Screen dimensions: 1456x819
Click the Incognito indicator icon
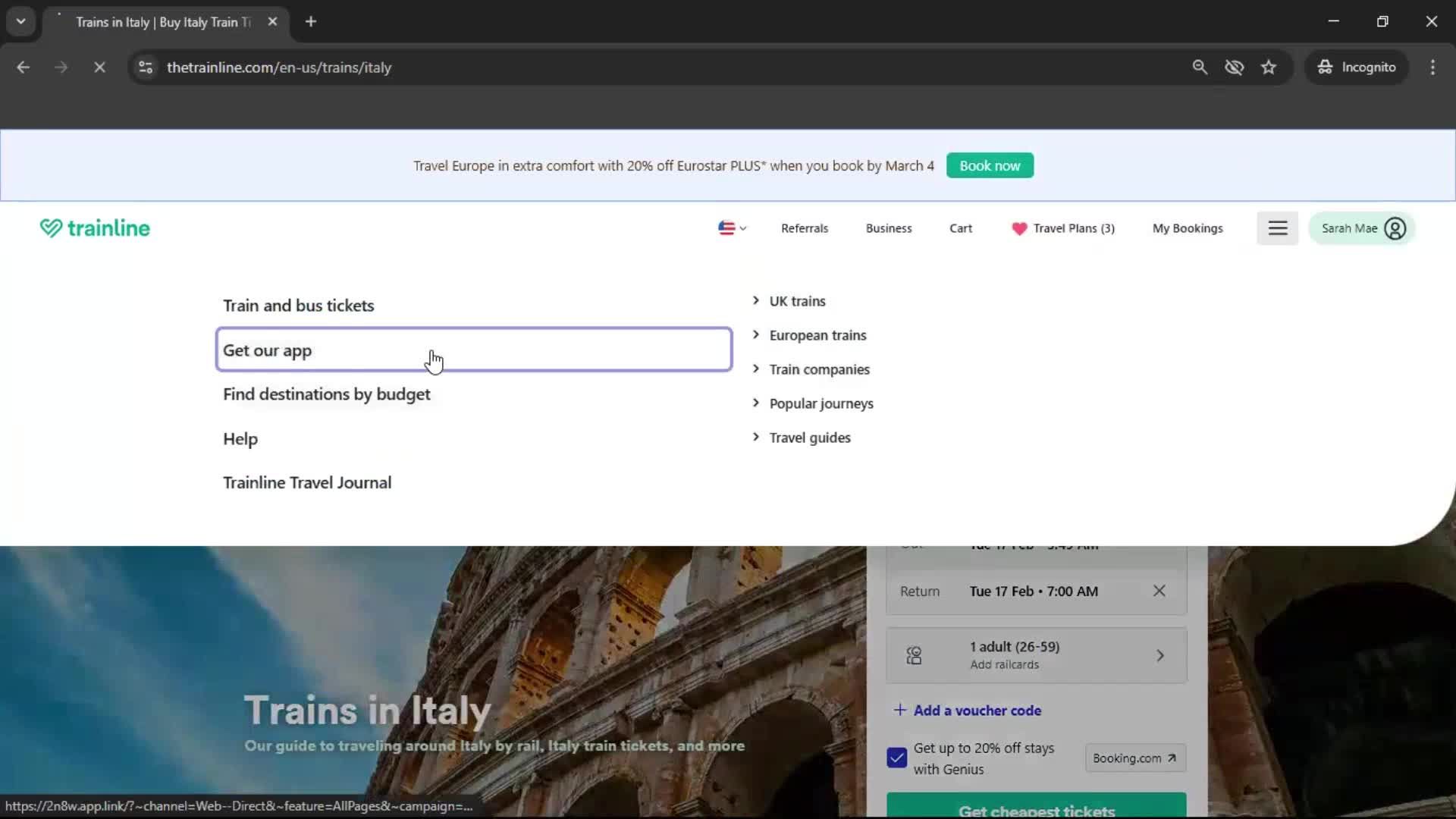pyautogui.click(x=1324, y=67)
